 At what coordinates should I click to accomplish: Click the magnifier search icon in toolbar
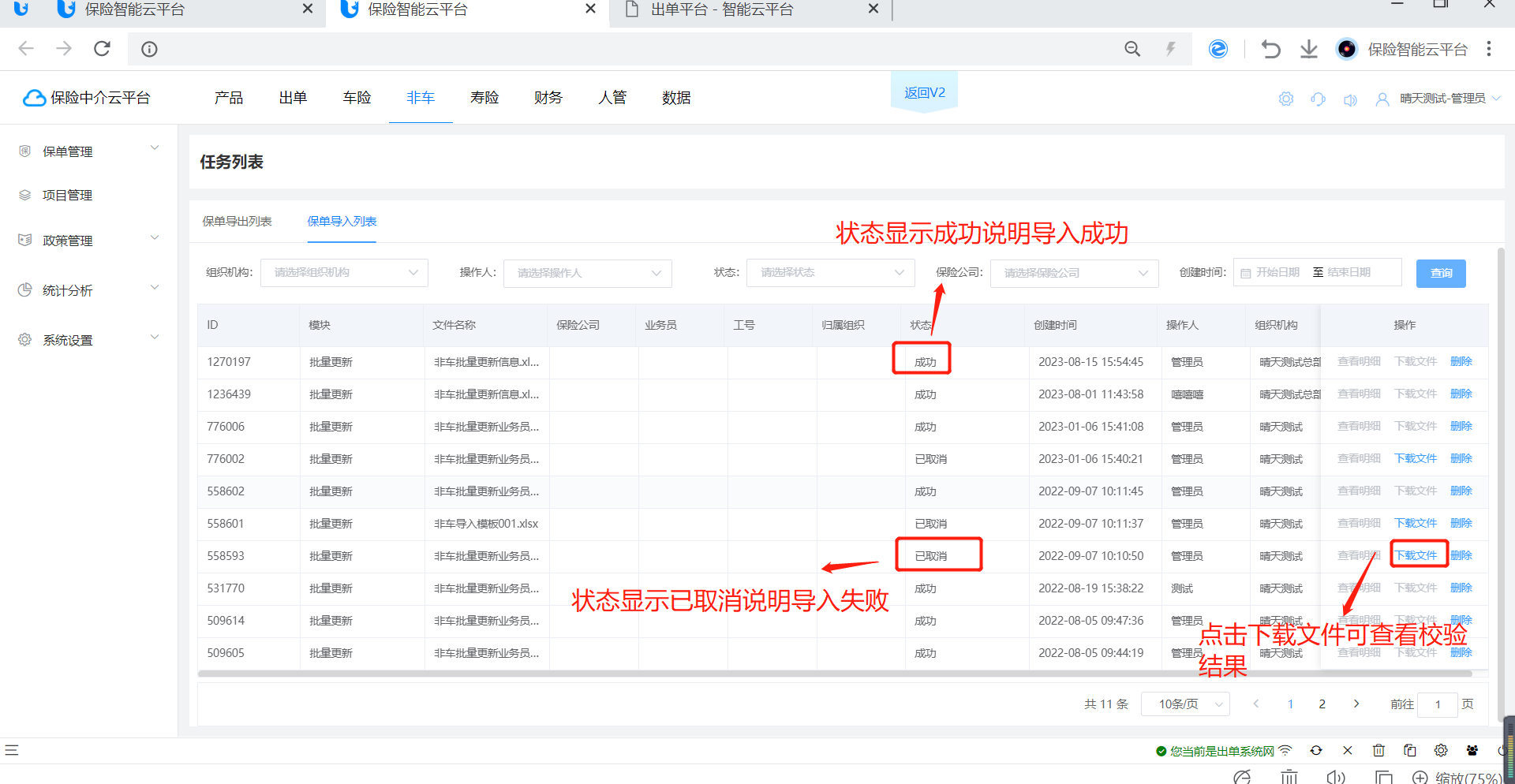point(1132,49)
